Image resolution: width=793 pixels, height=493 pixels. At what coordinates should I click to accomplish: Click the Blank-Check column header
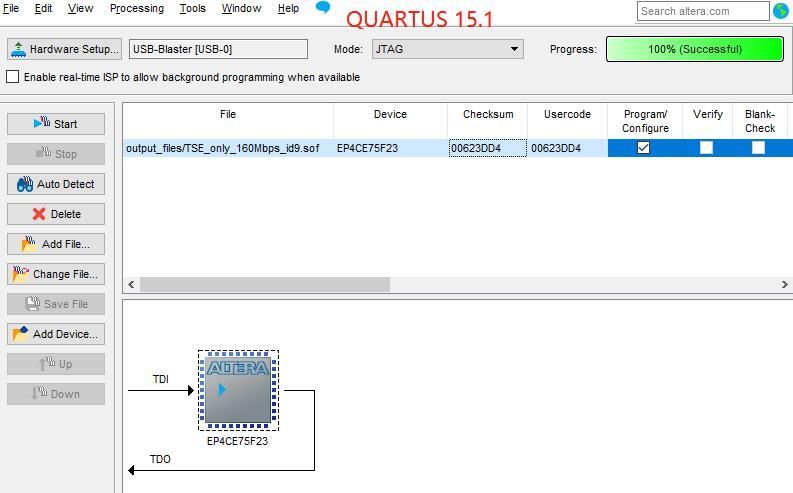click(760, 121)
